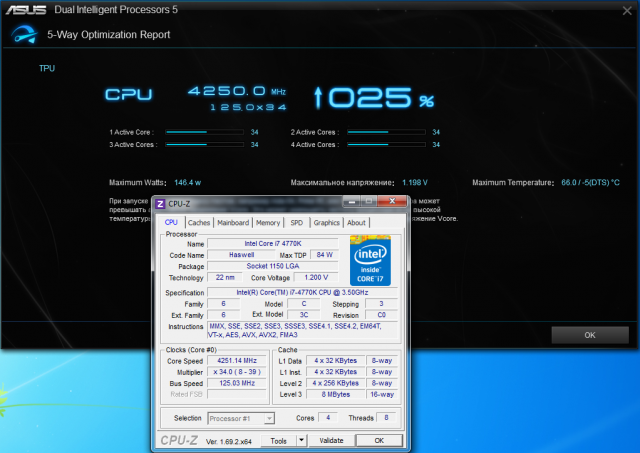
Task: Close the ASUS 5-Way Optimization Report window
Action: (627, 11)
